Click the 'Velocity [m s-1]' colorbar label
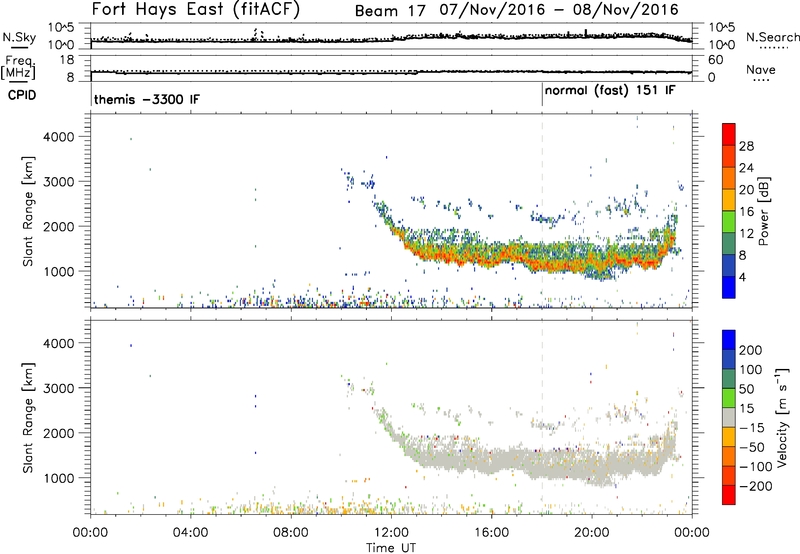The width and height of the screenshot is (800, 554). [x=782, y=417]
